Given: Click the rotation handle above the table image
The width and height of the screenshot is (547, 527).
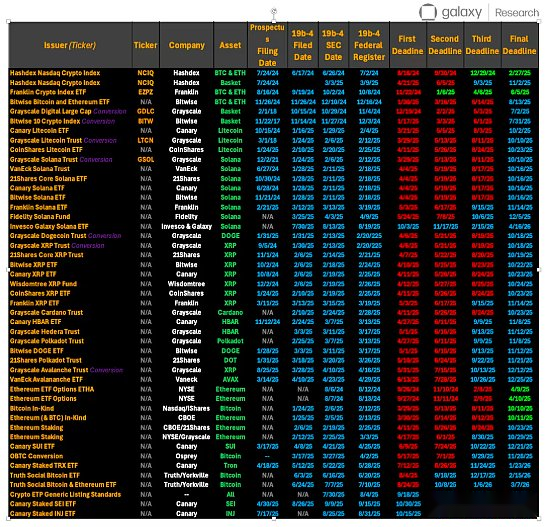Looking at the screenshot, I should (274, 12).
